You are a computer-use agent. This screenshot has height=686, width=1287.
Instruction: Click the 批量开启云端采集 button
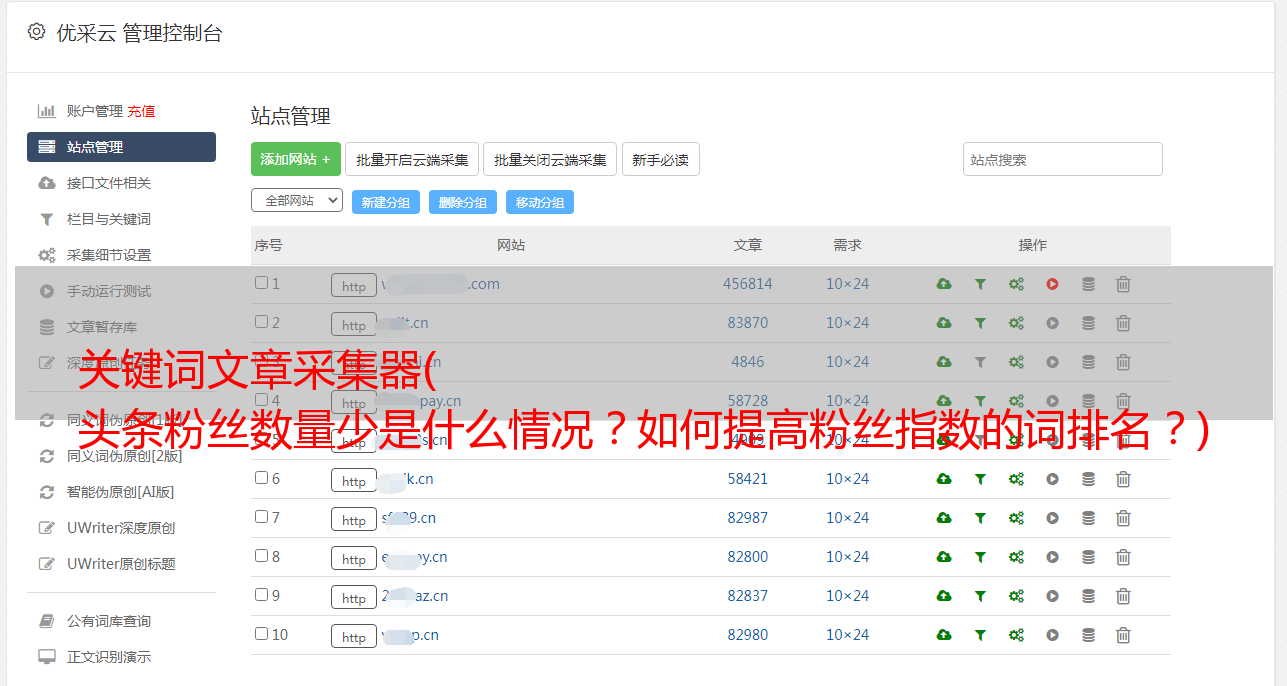[412, 159]
